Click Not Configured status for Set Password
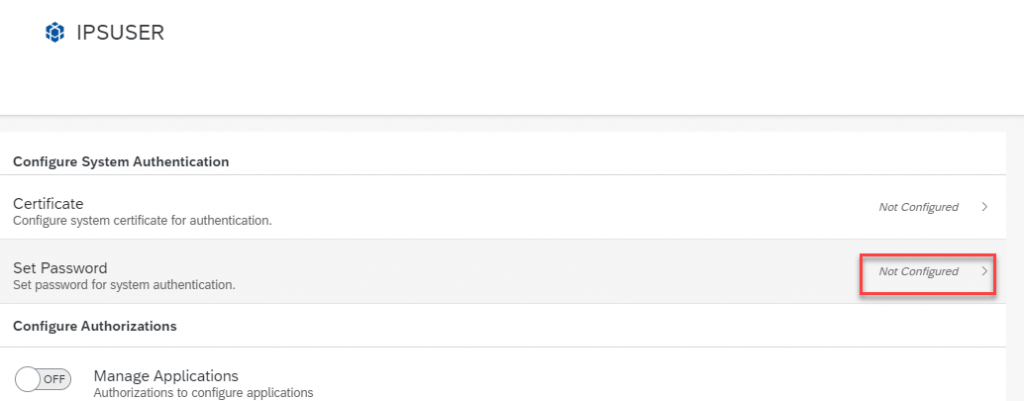Screen dimensions: 1024x401 click(918, 271)
